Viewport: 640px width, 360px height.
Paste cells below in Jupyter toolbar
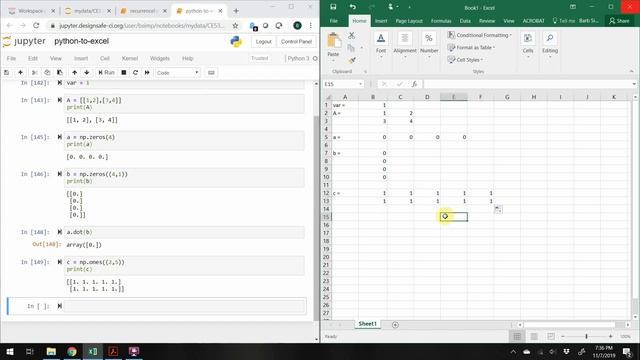point(60,73)
